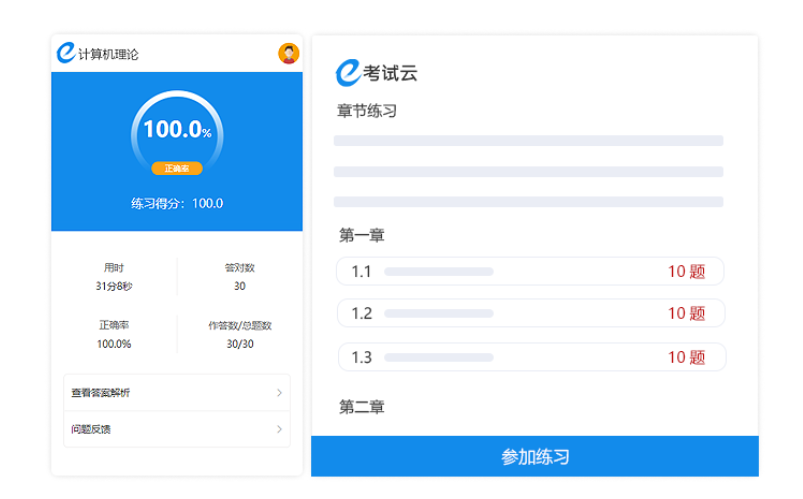Click the 100.0% circular progress ring

click(177, 131)
